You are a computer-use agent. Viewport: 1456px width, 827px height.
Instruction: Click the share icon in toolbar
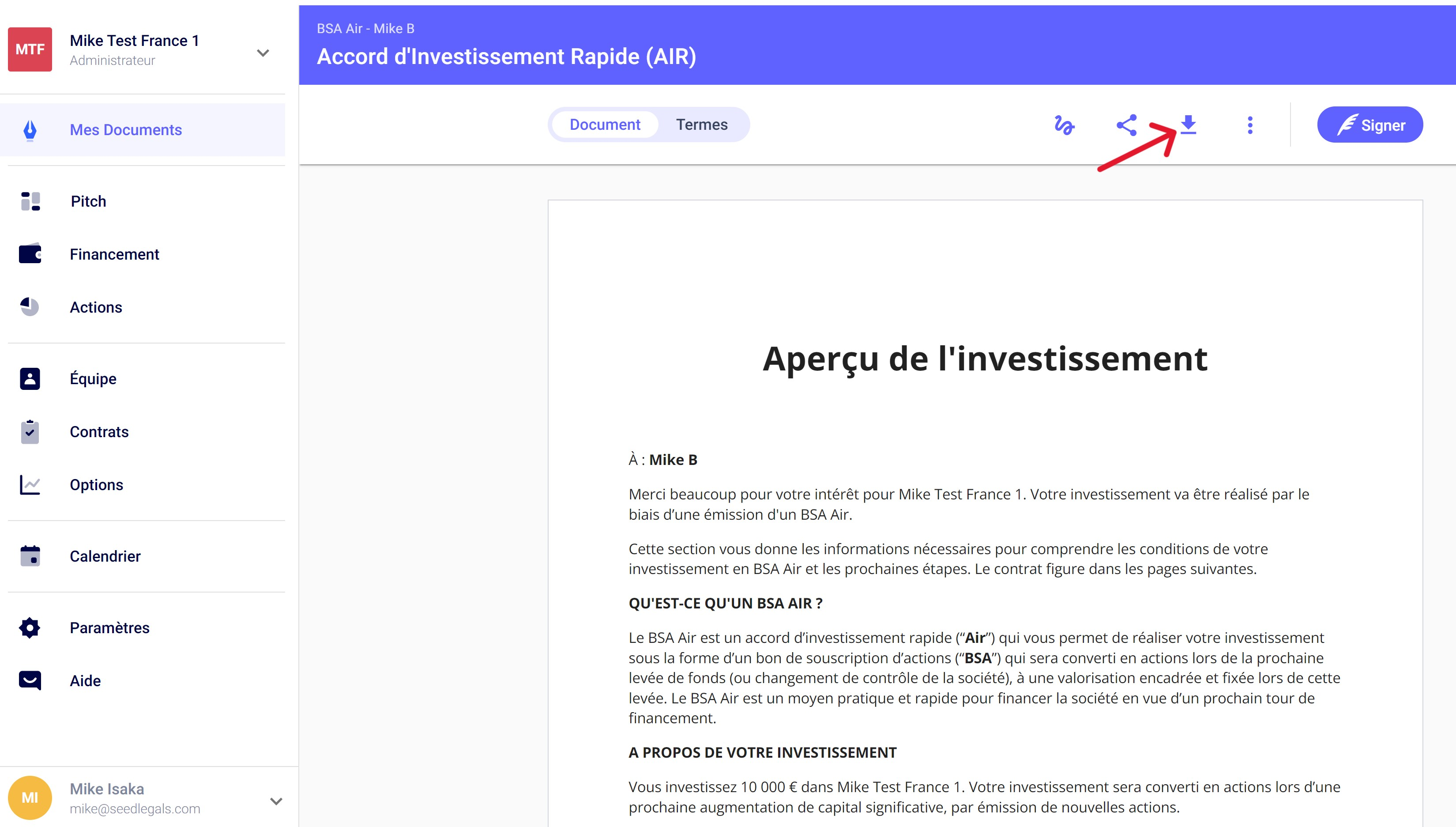pyautogui.click(x=1126, y=125)
